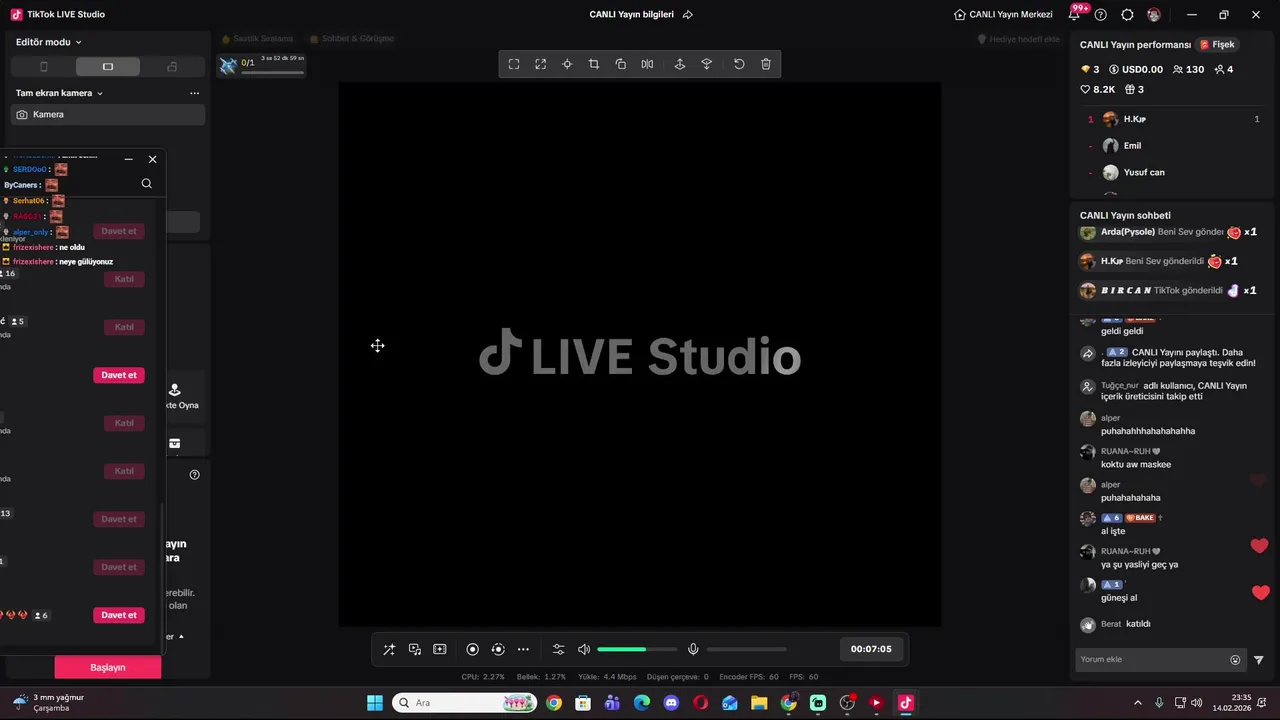
Task: Click the help circle icon in title bar
Action: pyautogui.click(x=1101, y=15)
